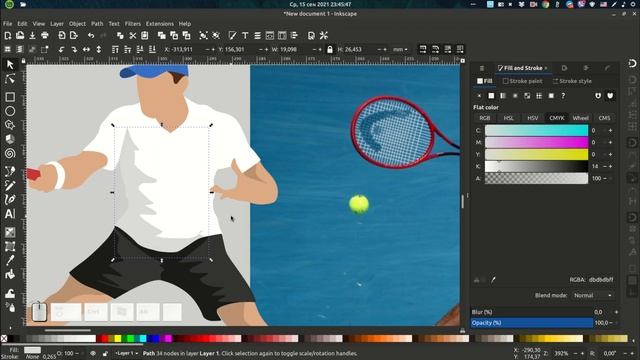
Task: Rotate selection 90° counter-clockwise
Action: click(62, 49)
